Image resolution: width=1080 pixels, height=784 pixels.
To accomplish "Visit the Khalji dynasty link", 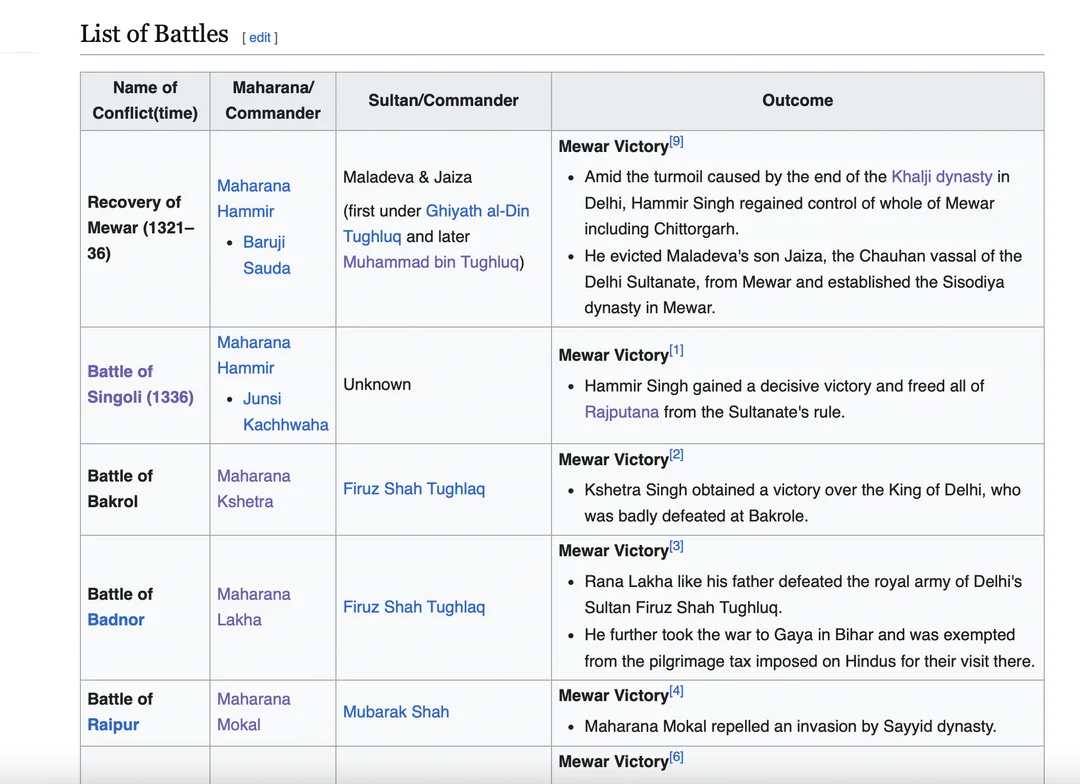I will [941, 177].
